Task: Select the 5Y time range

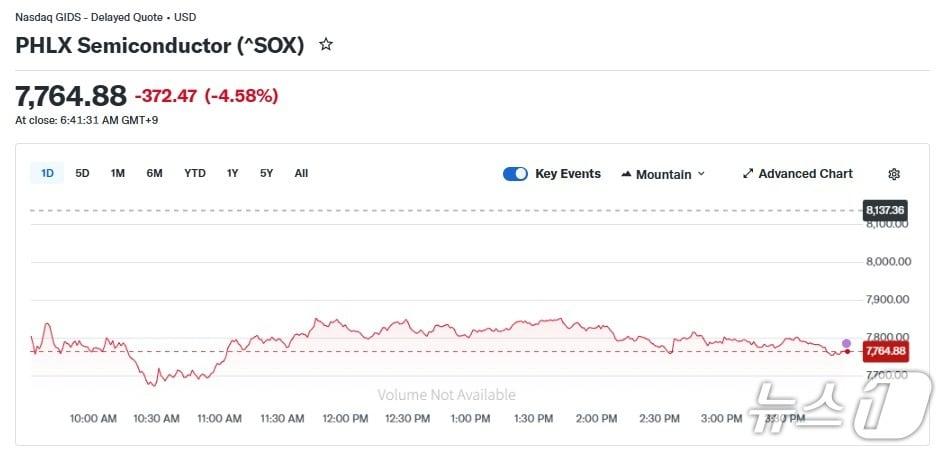Action: [267, 173]
